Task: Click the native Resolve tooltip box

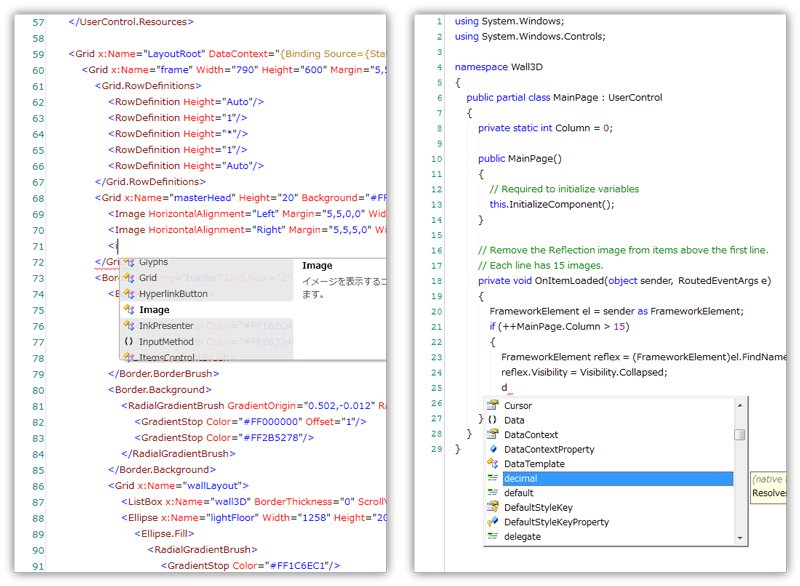Action: coord(768,487)
